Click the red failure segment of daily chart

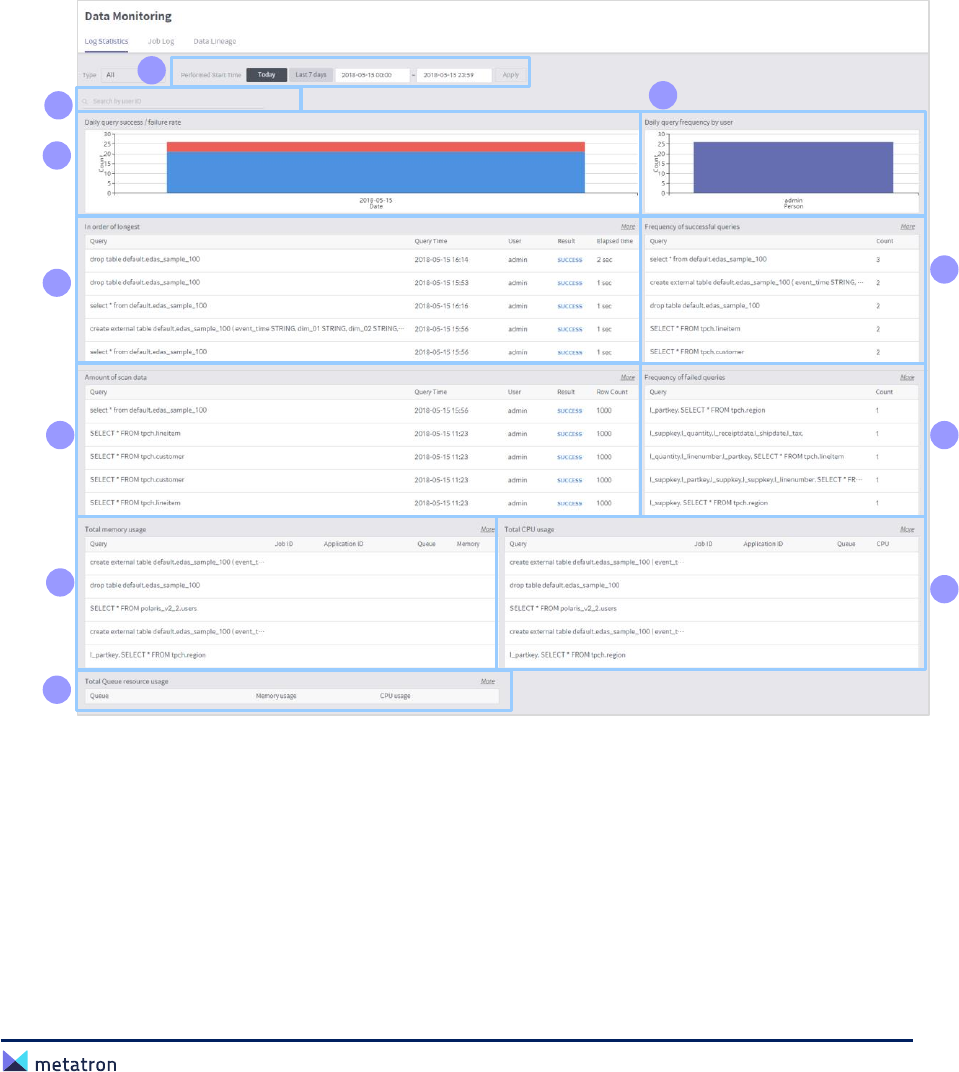coord(376,147)
